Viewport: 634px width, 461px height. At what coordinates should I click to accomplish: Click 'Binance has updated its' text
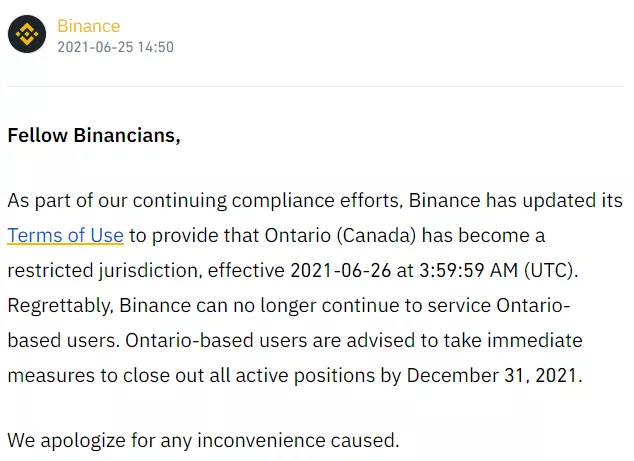pos(516,201)
